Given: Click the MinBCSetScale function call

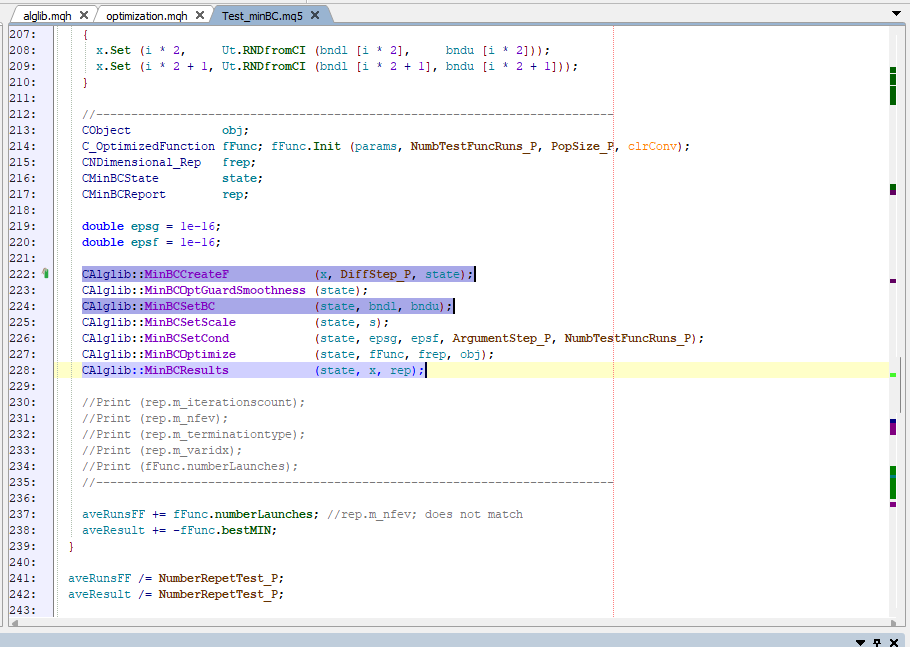Looking at the screenshot, I should click(190, 322).
